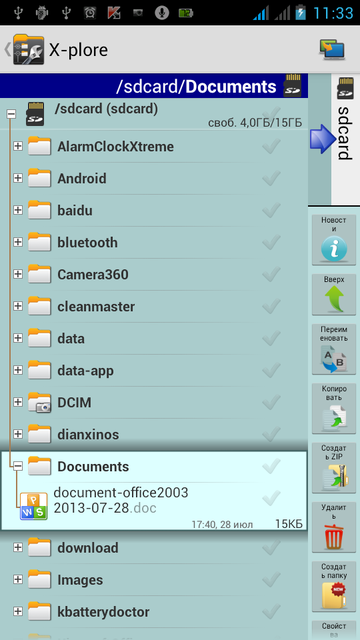
Task: Open the data folder row
Action: [x=154, y=338]
